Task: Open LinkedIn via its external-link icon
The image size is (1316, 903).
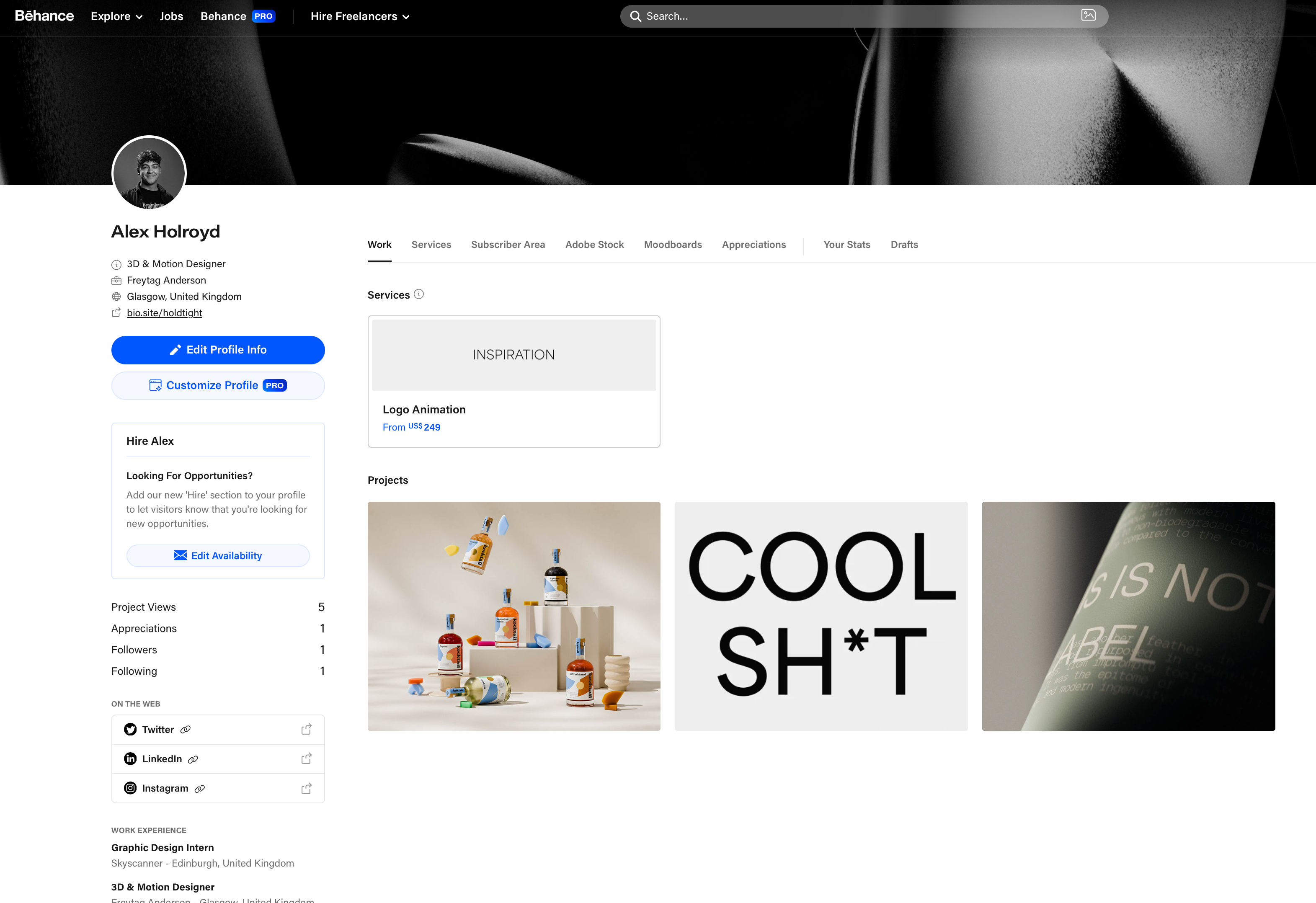Action: click(306, 759)
